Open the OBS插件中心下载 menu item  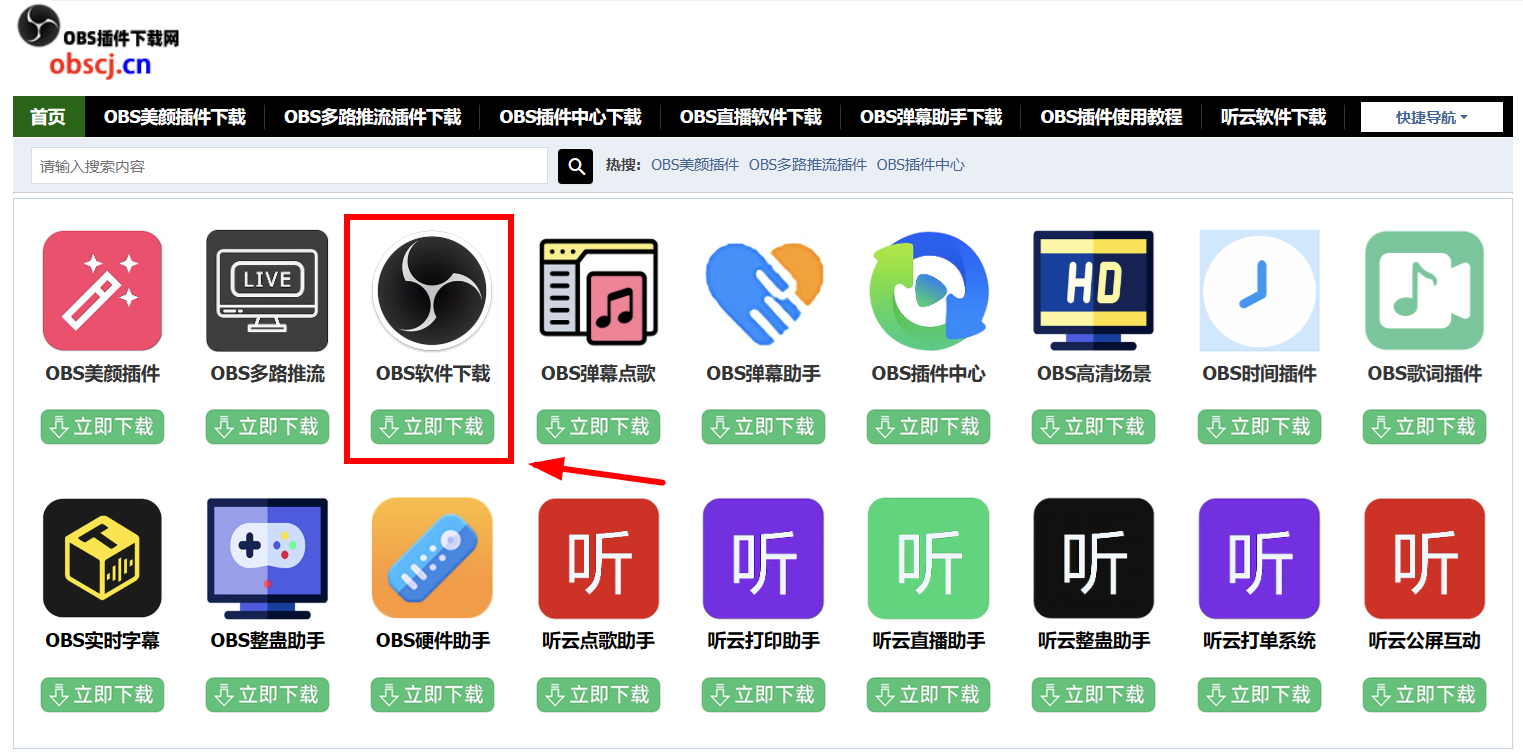point(571,117)
